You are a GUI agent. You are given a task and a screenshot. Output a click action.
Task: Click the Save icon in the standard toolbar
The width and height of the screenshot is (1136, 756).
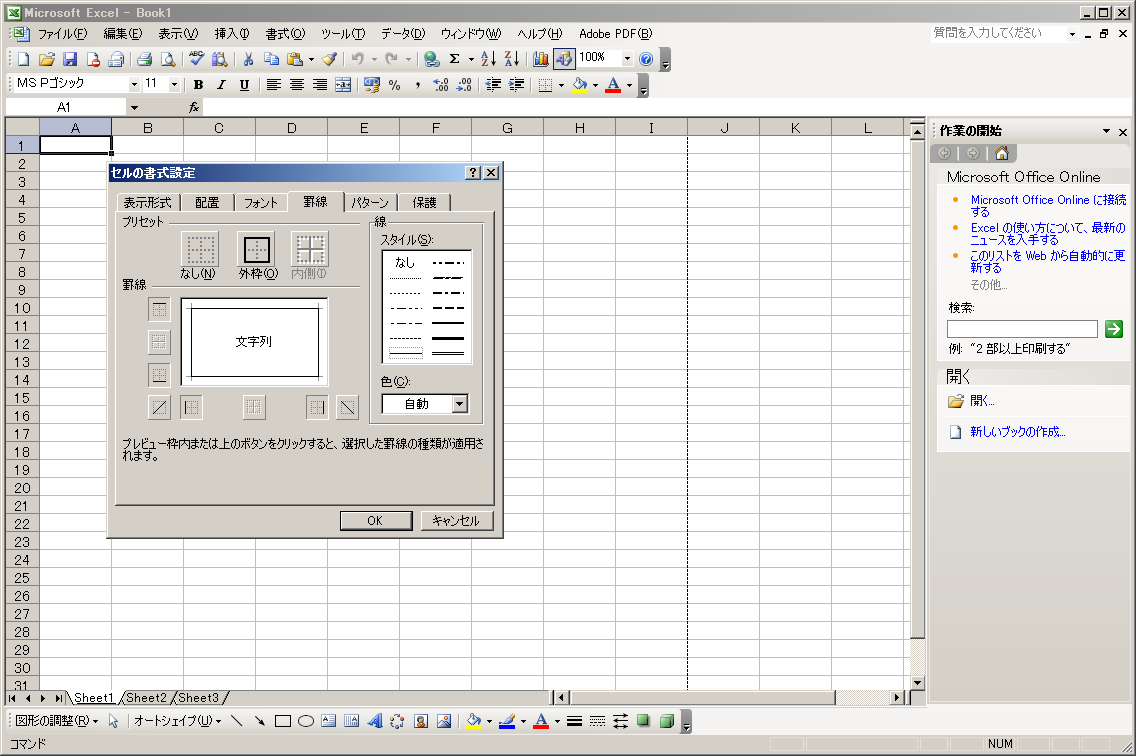pyautogui.click(x=70, y=59)
